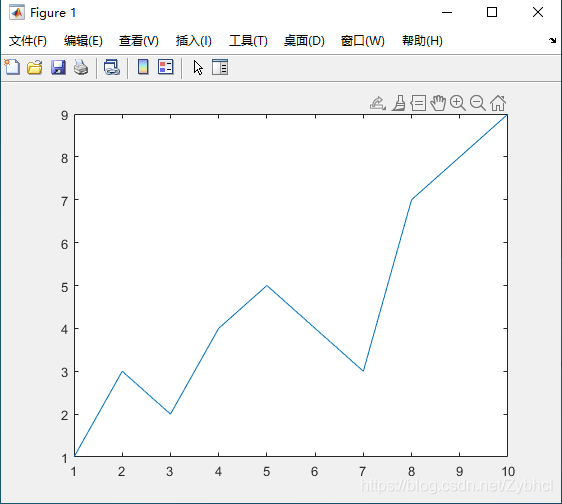Insert a legend via toolbar icon
Image resolution: width=562 pixels, height=504 pixels.
point(166,67)
